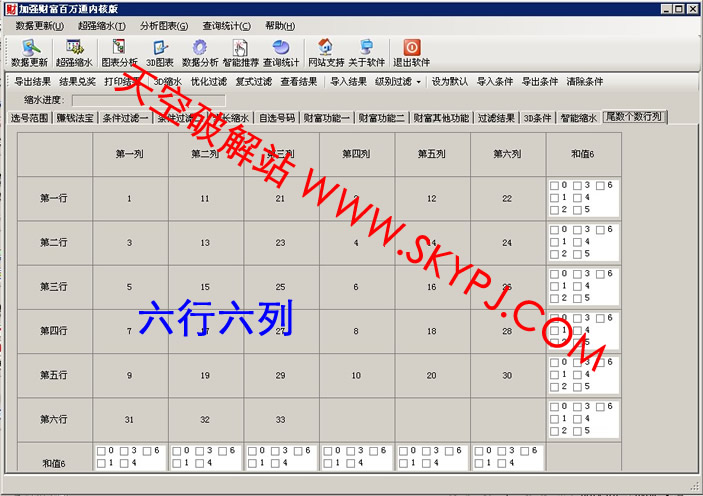The height and width of the screenshot is (496, 703).
Task: Select the 智能缩水 tab
Action: pyautogui.click(x=578, y=118)
